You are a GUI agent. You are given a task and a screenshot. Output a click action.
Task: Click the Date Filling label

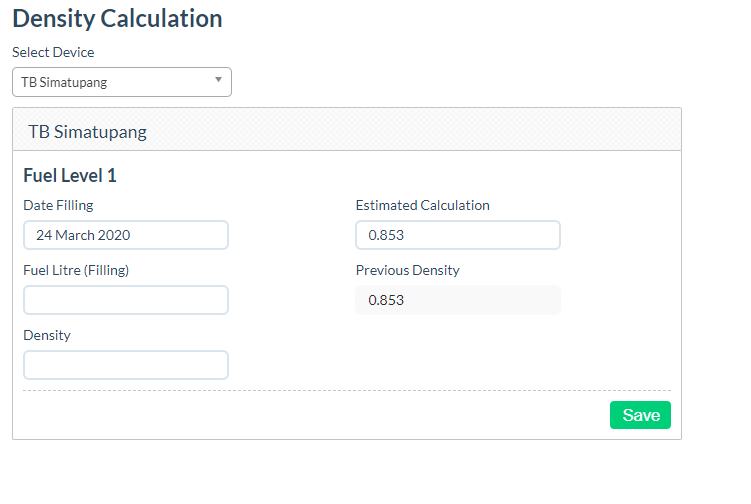(58, 205)
